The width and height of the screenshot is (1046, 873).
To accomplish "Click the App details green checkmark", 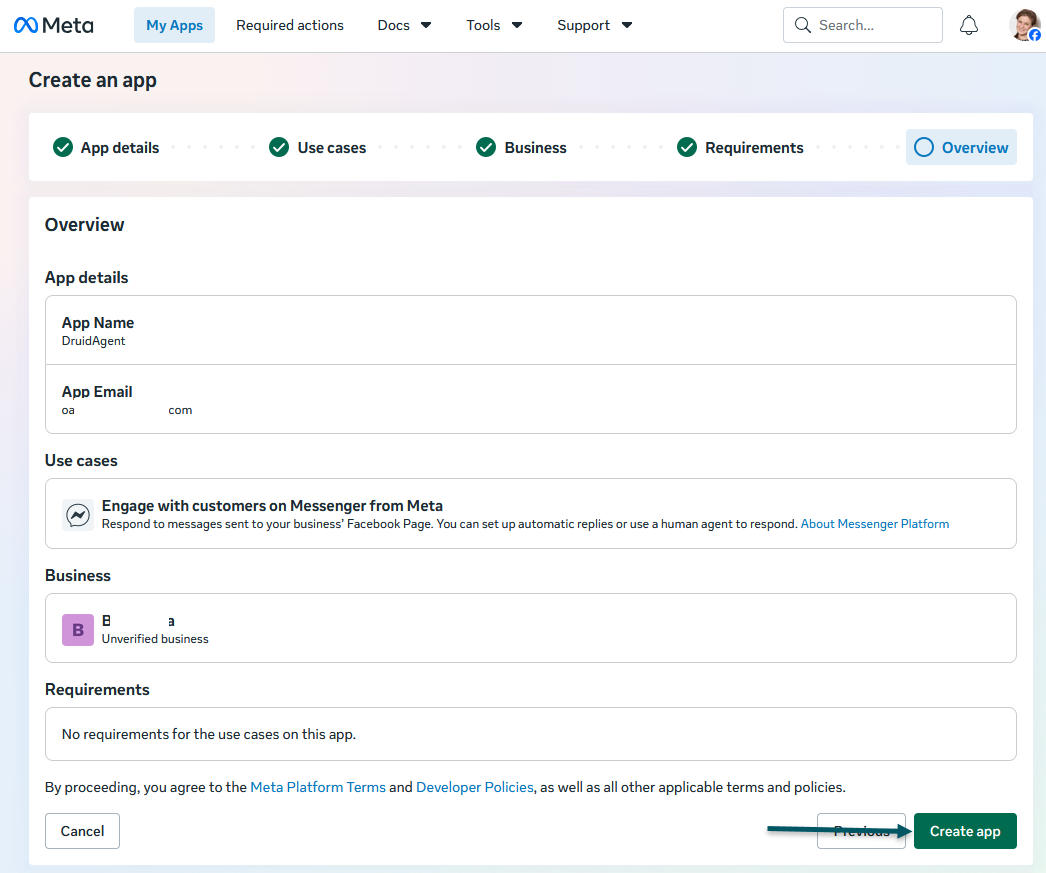I will tap(63, 147).
